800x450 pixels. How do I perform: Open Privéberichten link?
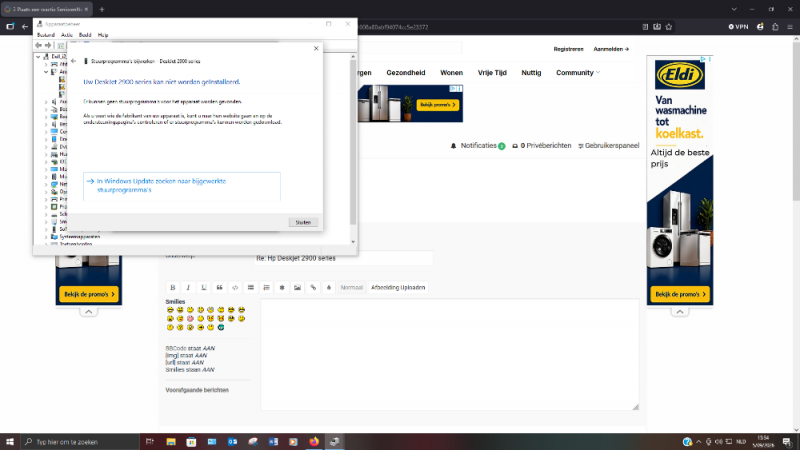pyautogui.click(x=542, y=145)
